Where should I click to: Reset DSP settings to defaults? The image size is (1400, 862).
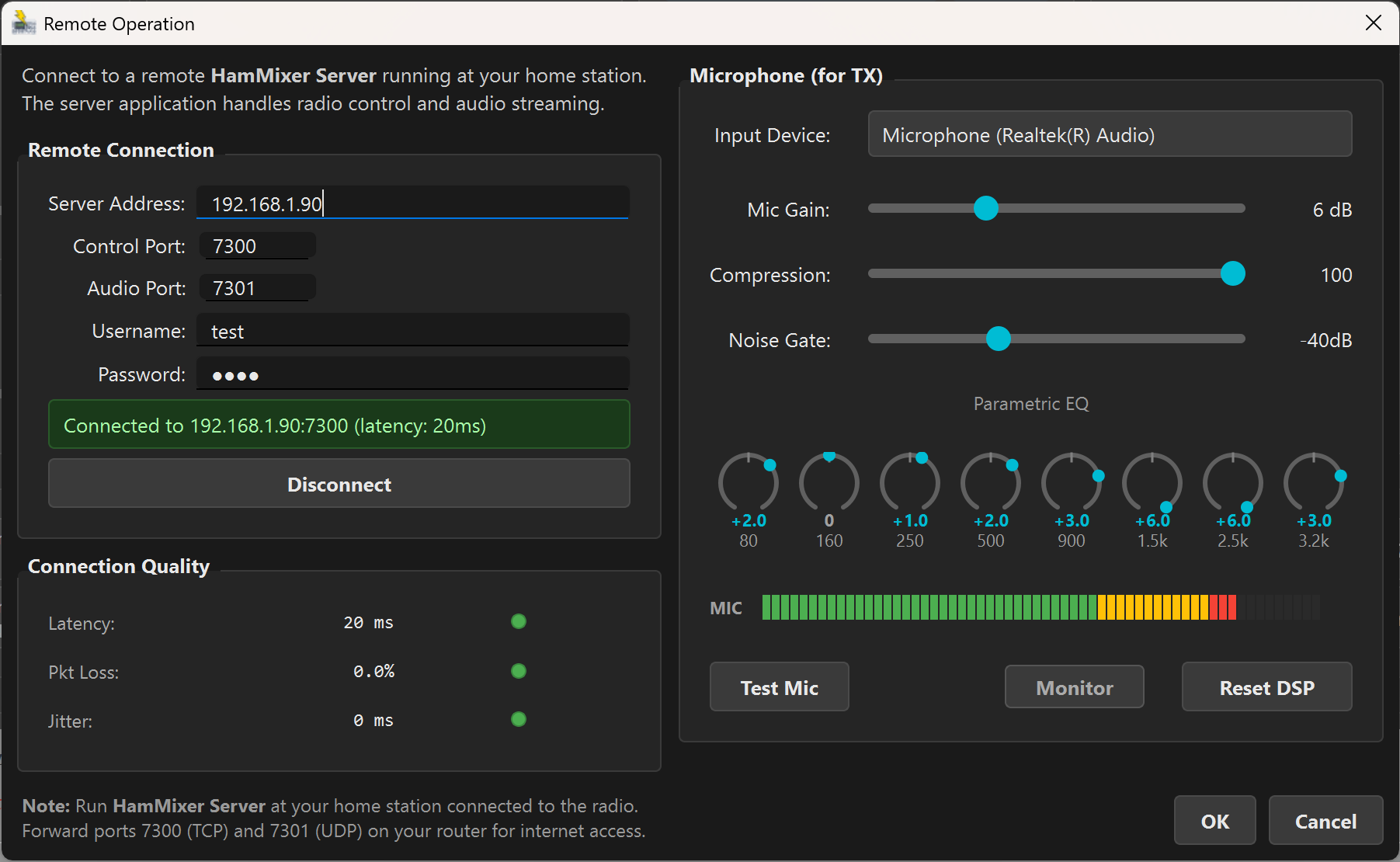click(1266, 686)
